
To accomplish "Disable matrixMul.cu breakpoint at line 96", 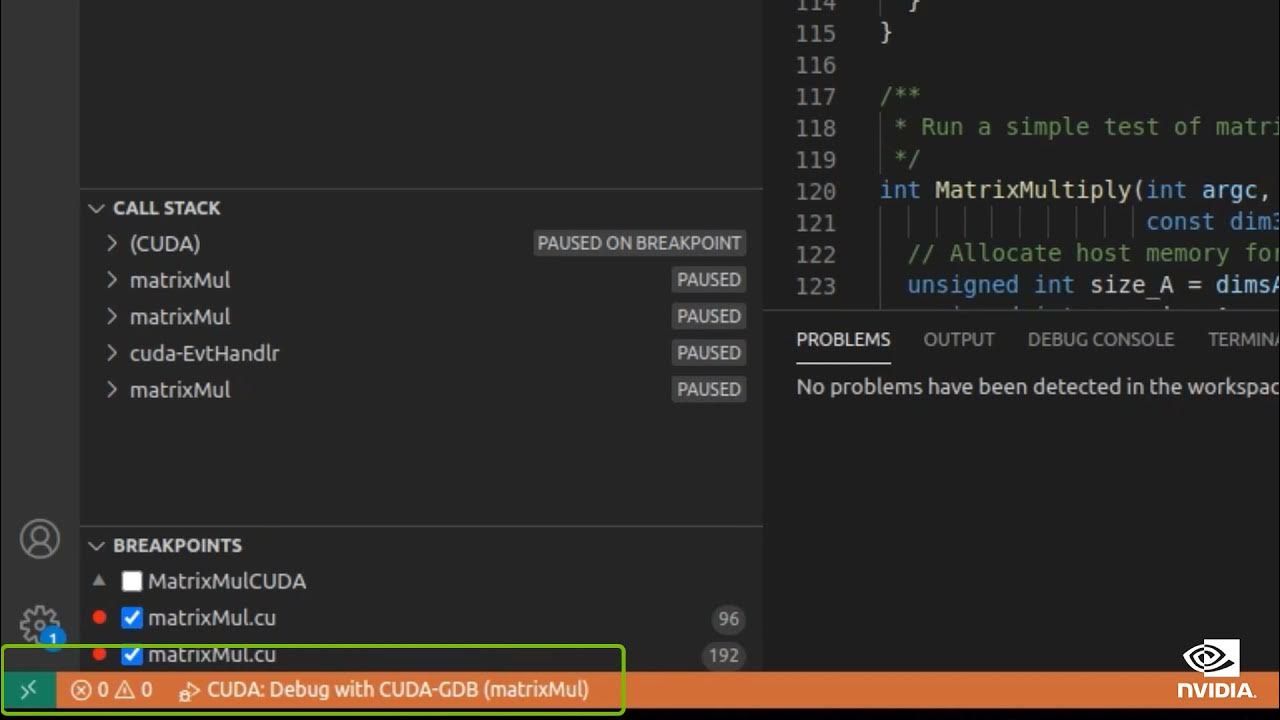I will pyautogui.click(x=132, y=618).
